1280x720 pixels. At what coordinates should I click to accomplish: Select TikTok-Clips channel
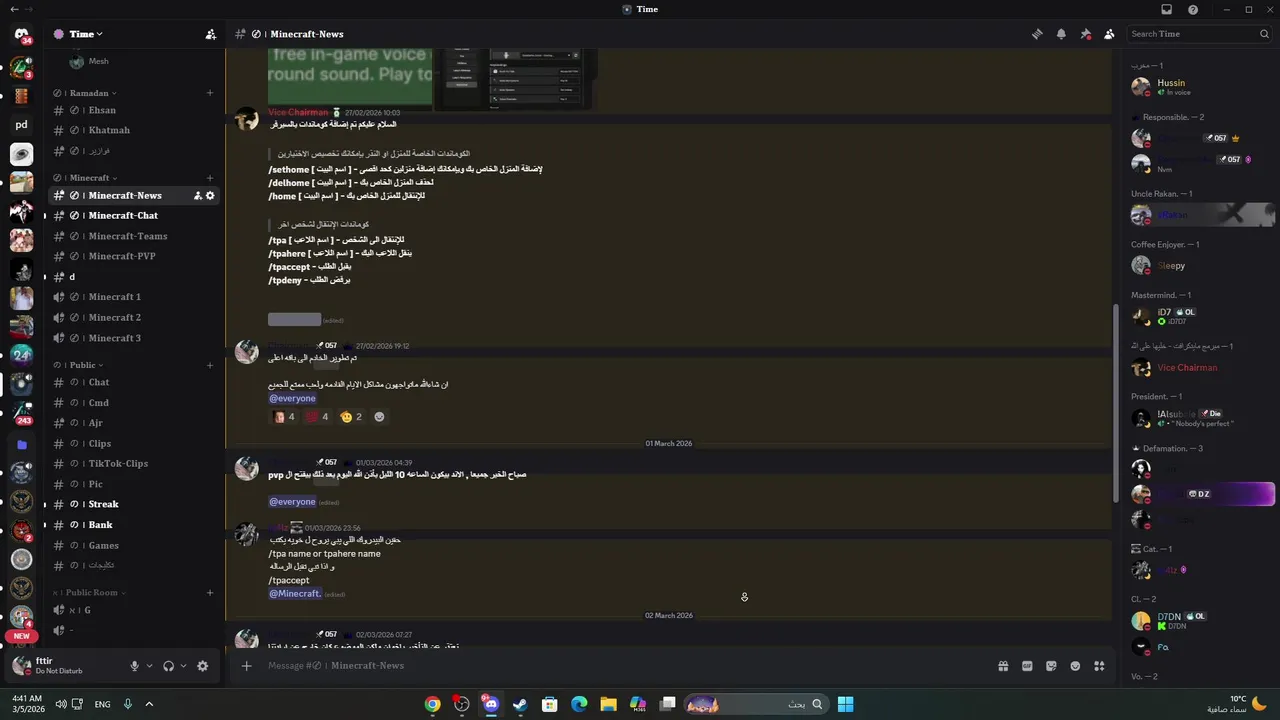132,463
